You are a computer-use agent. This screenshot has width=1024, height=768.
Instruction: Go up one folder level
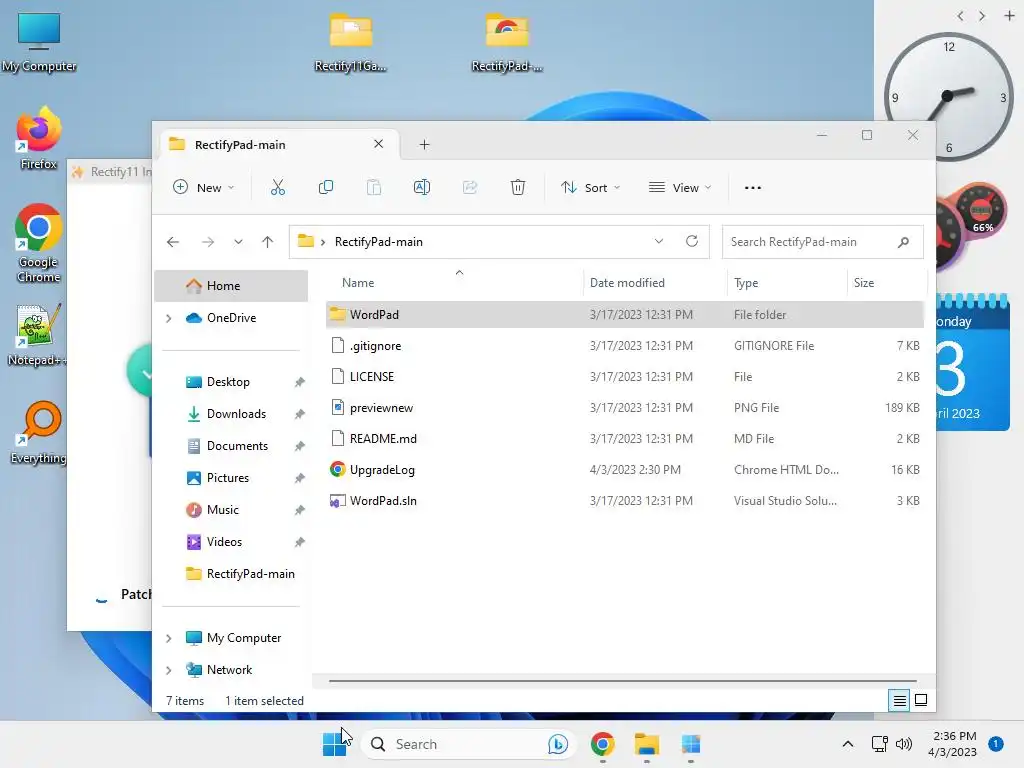[267, 242]
